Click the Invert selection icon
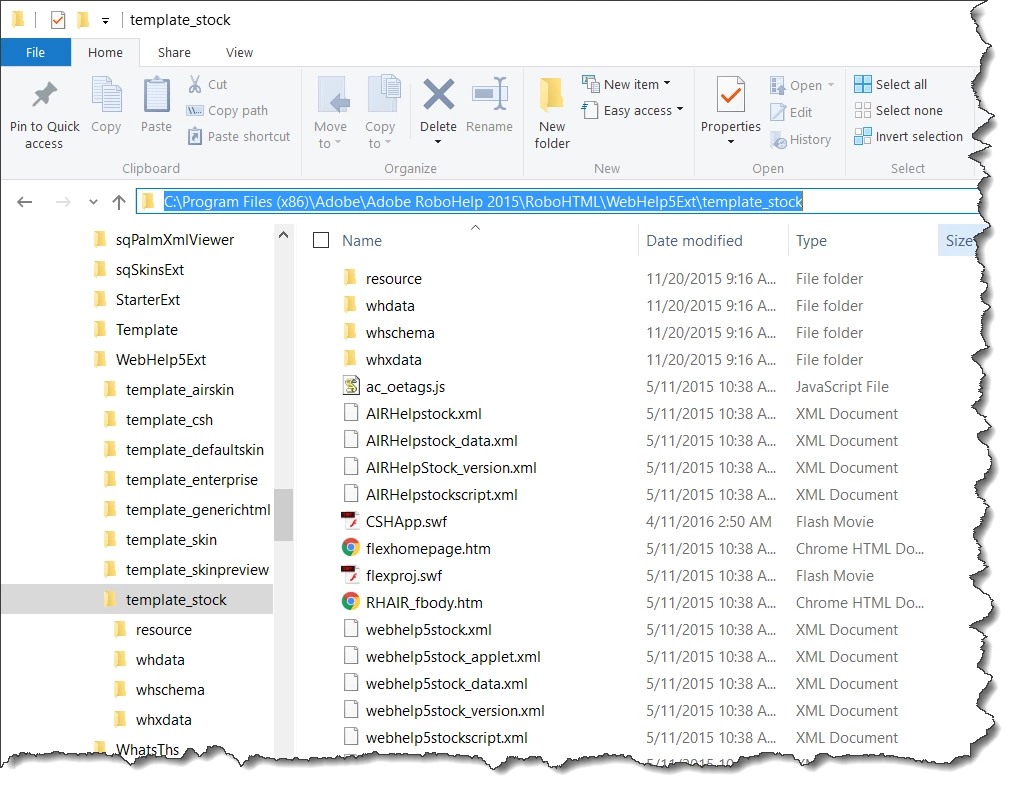This screenshot has width=1016, height=792. pos(862,136)
